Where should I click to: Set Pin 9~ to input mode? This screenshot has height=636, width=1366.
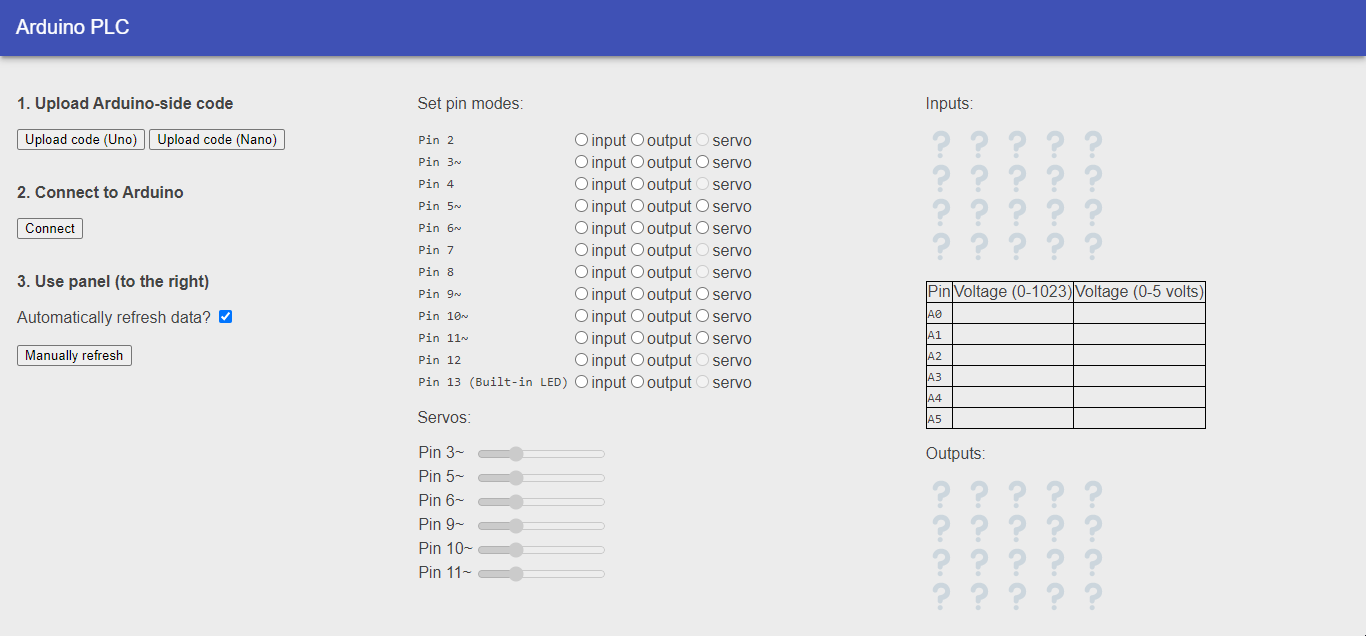click(x=581, y=294)
